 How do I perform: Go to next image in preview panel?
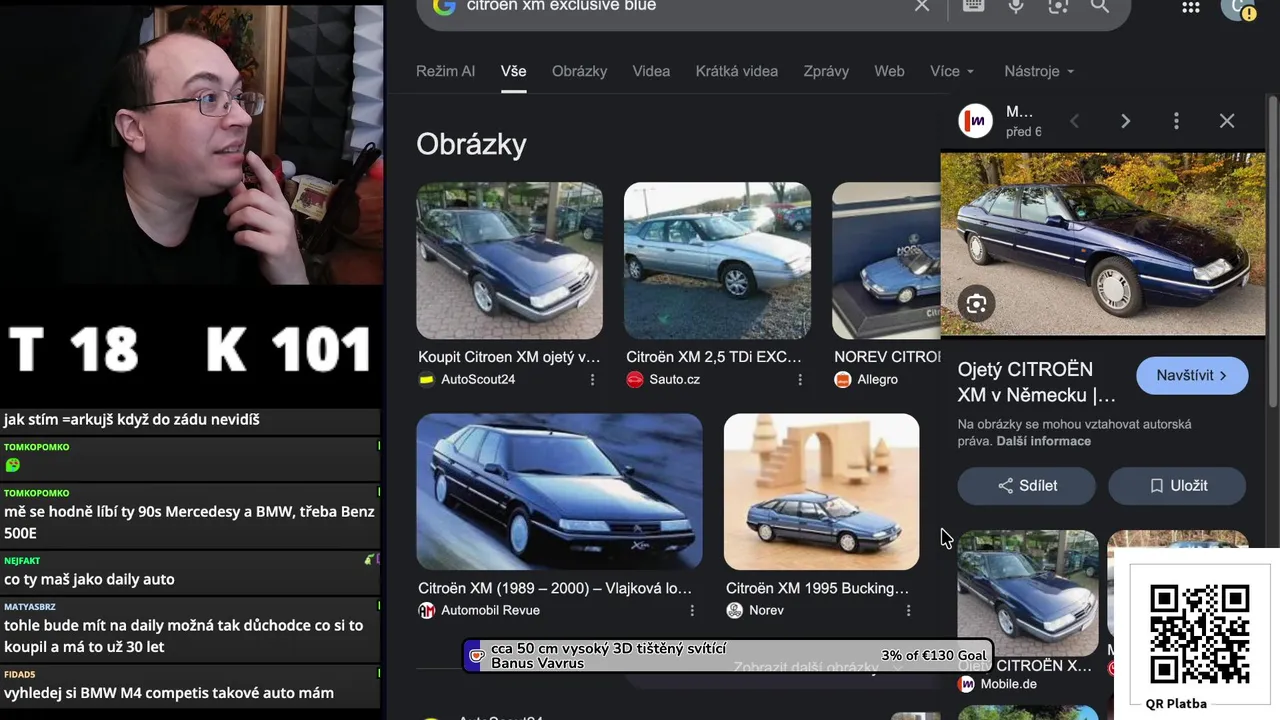(x=1125, y=121)
